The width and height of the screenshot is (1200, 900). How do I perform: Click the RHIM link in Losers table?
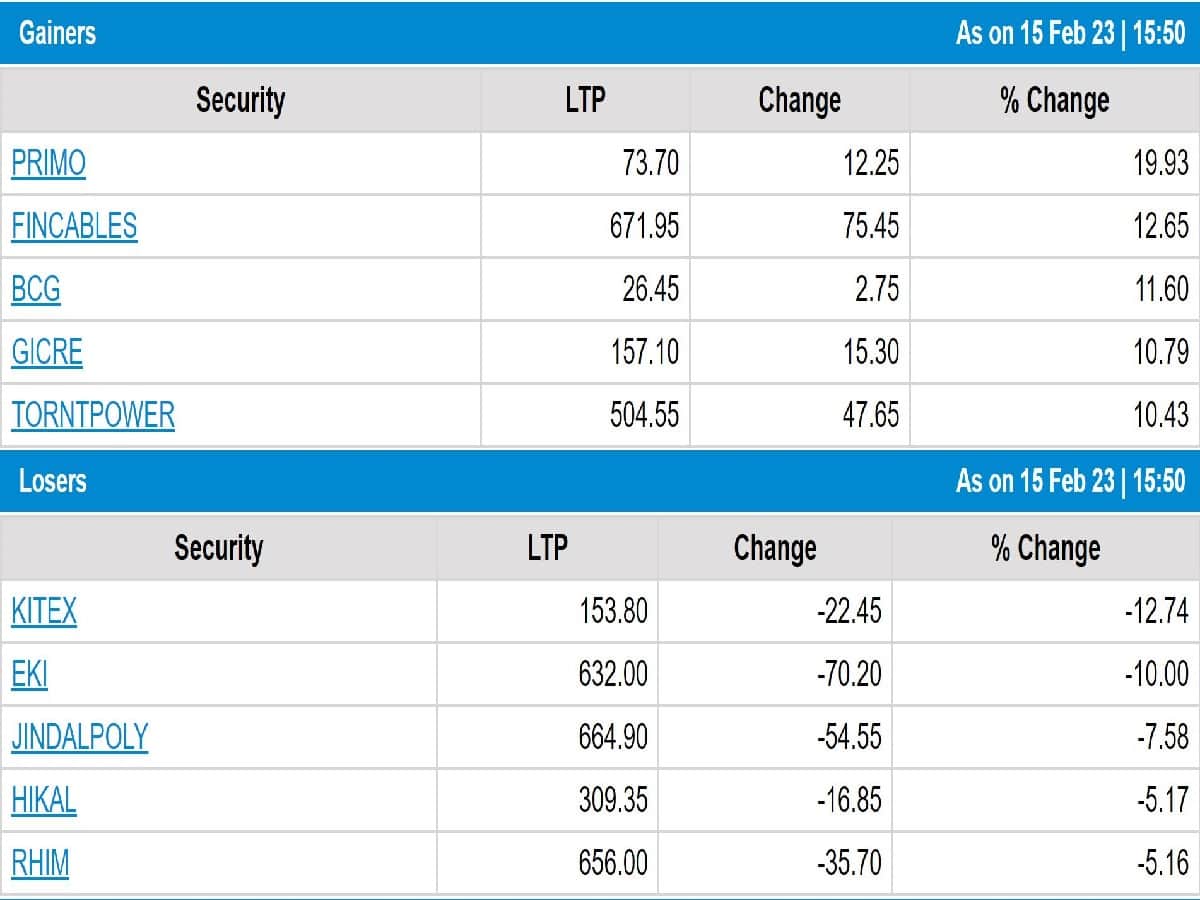[40, 861]
